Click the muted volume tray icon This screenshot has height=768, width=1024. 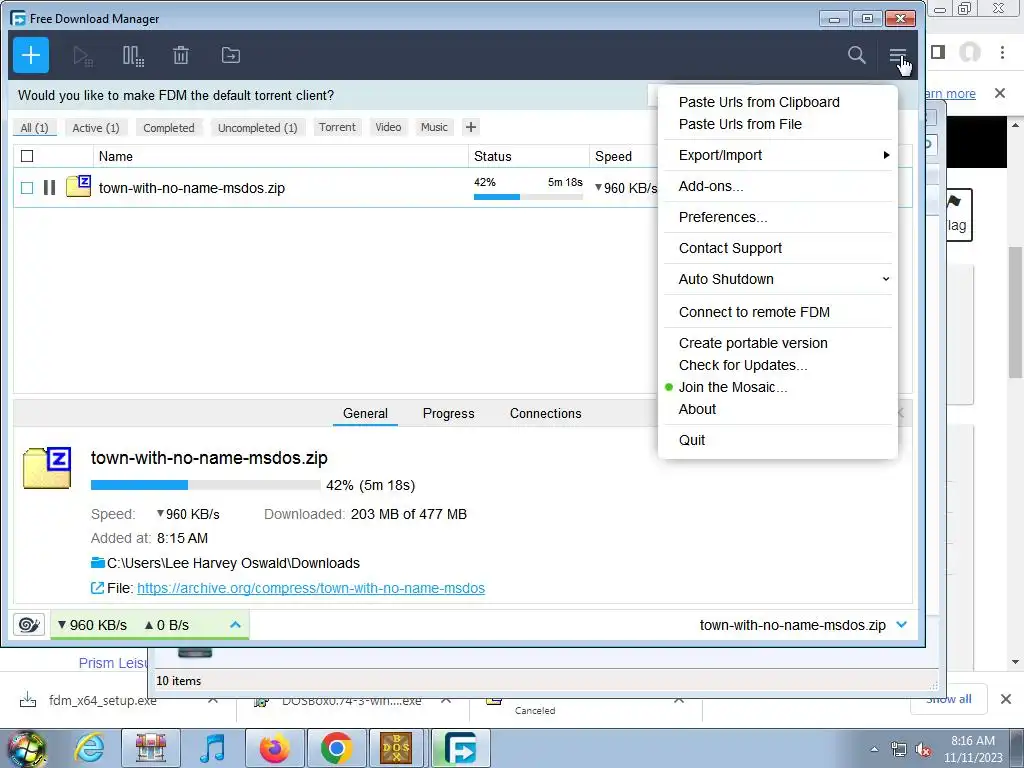[x=923, y=750]
